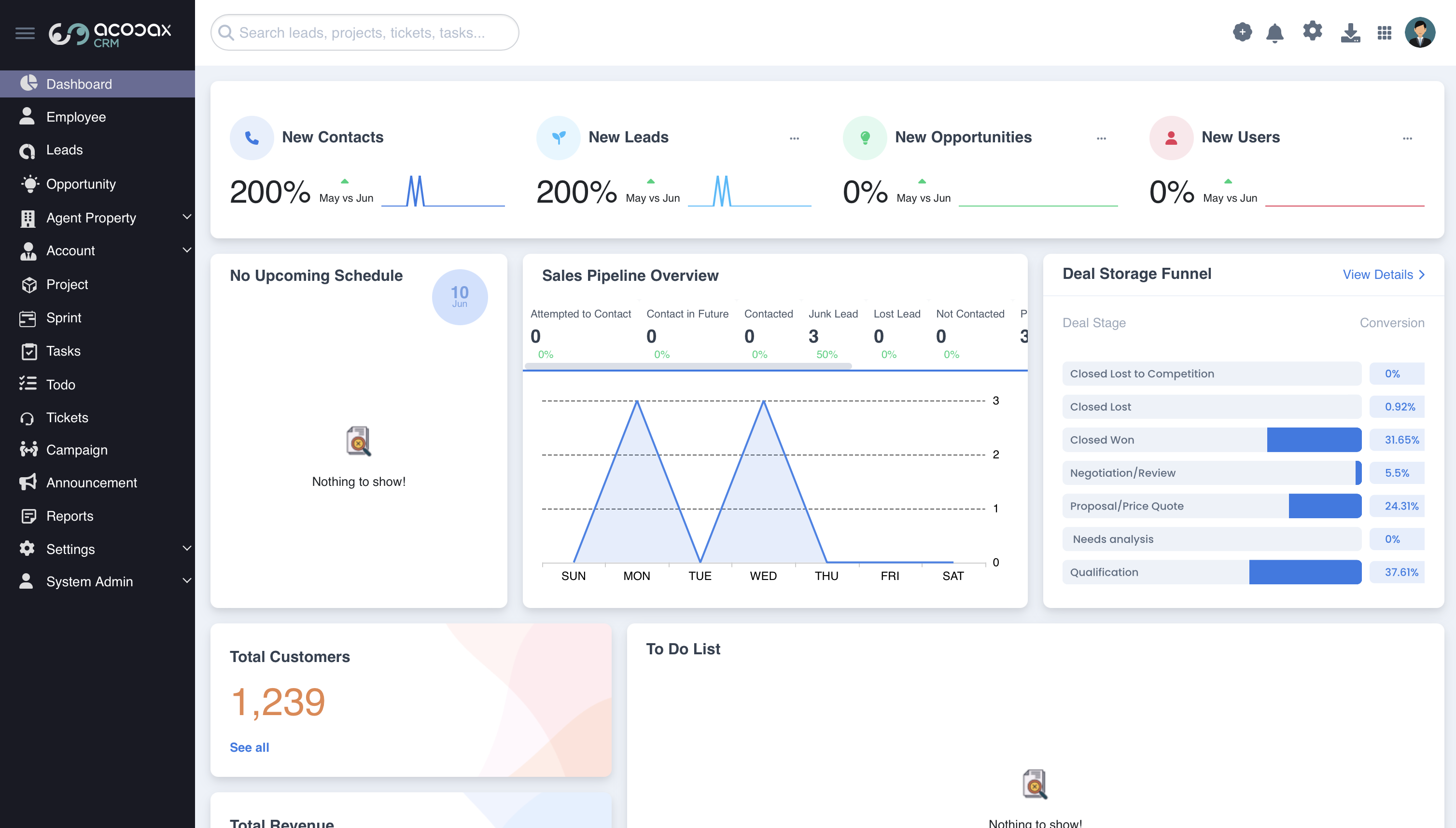
Task: Select the Contact in Future stage
Action: pyautogui.click(x=687, y=334)
